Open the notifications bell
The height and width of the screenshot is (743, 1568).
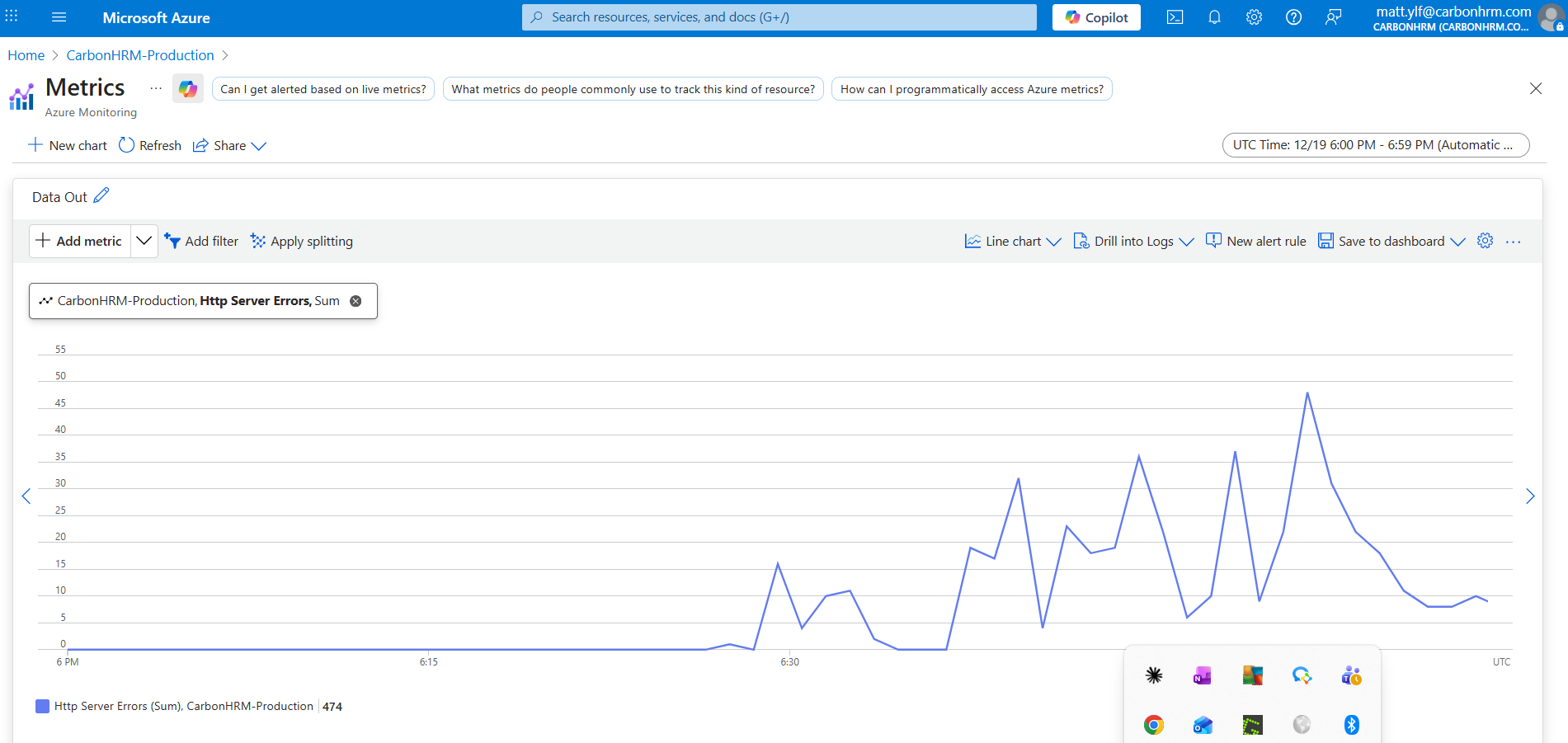click(x=1214, y=17)
